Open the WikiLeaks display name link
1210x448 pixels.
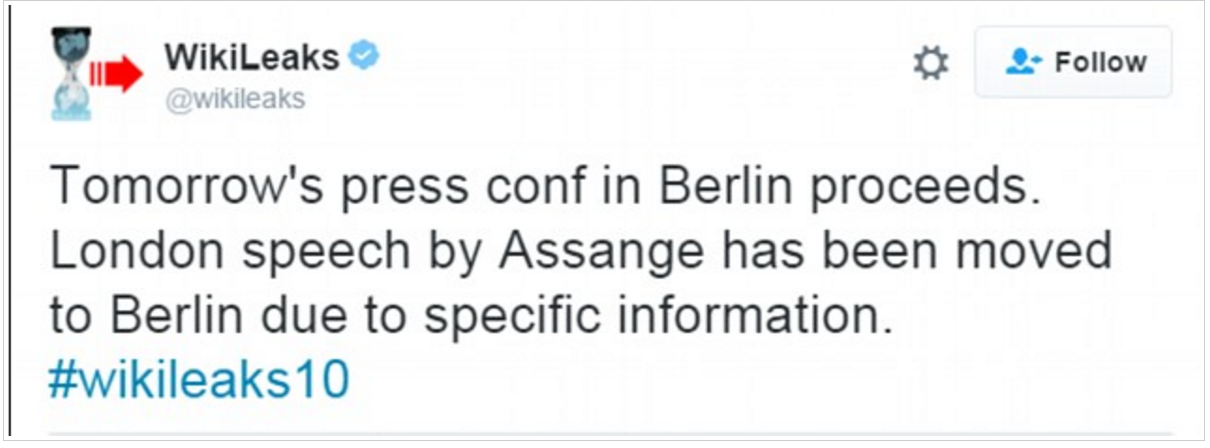[x=252, y=58]
